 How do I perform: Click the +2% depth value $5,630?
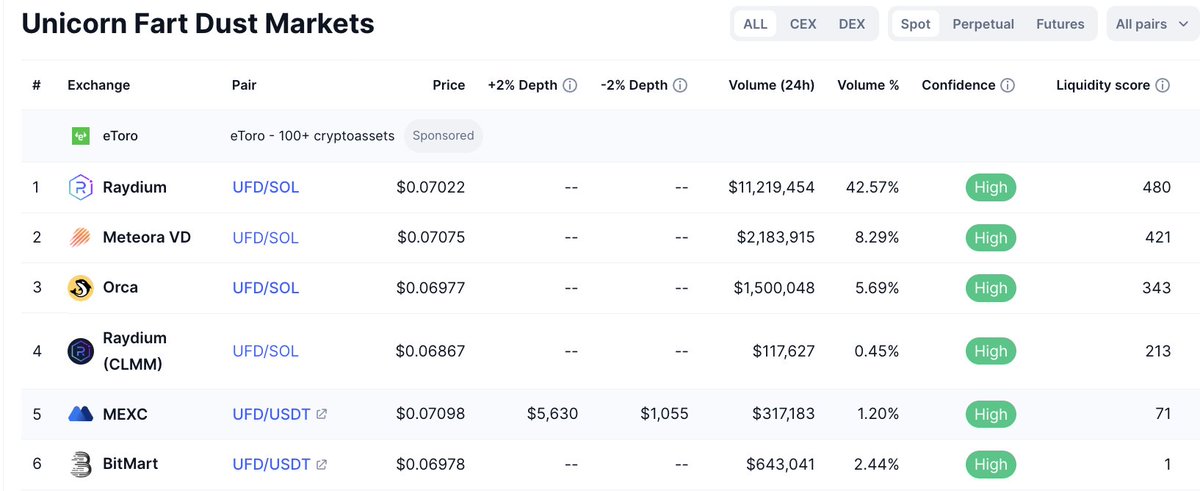[553, 414]
